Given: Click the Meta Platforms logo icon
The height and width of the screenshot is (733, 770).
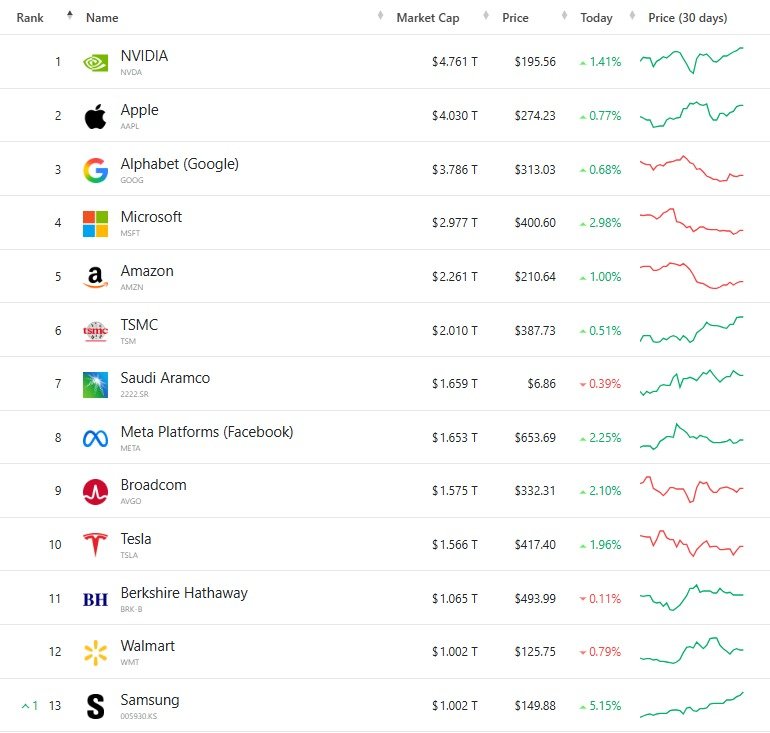Looking at the screenshot, I should click(95, 438).
